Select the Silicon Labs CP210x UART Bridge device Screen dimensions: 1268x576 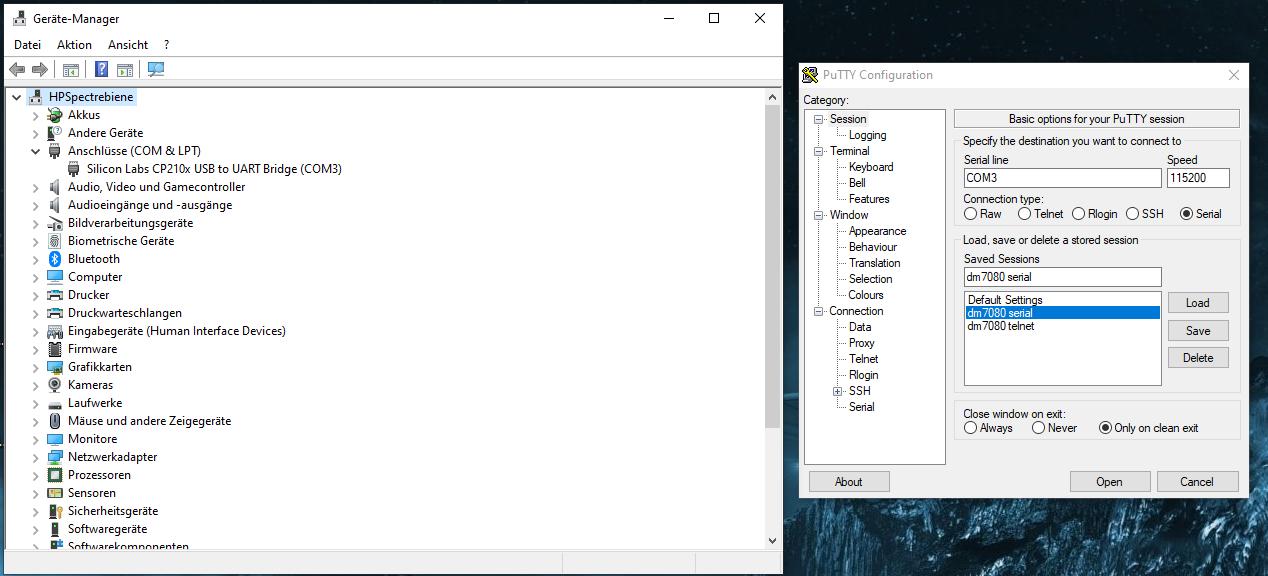click(213, 169)
